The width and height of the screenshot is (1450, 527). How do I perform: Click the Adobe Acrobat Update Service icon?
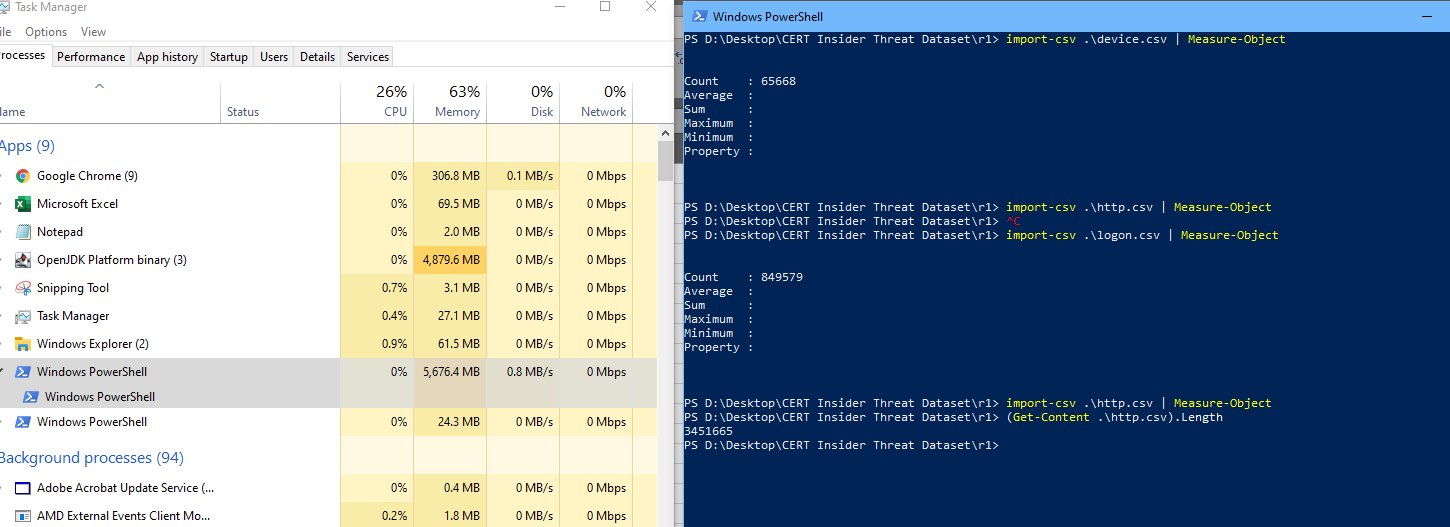click(23, 488)
